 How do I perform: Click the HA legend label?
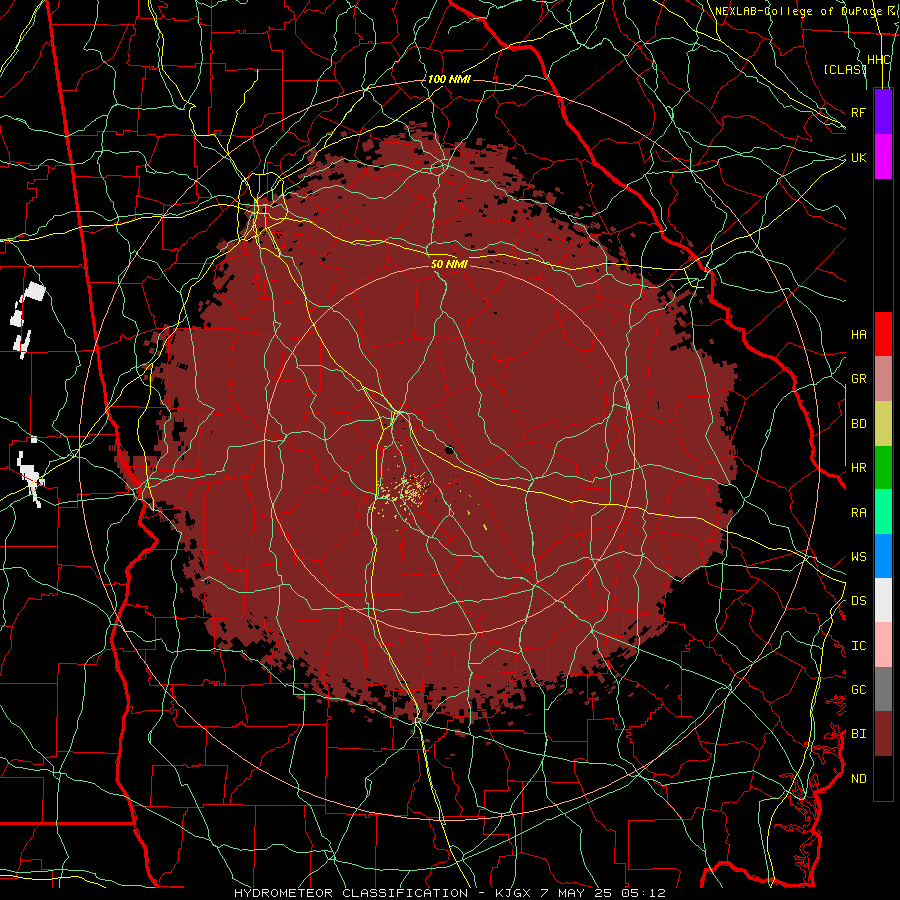(x=858, y=335)
